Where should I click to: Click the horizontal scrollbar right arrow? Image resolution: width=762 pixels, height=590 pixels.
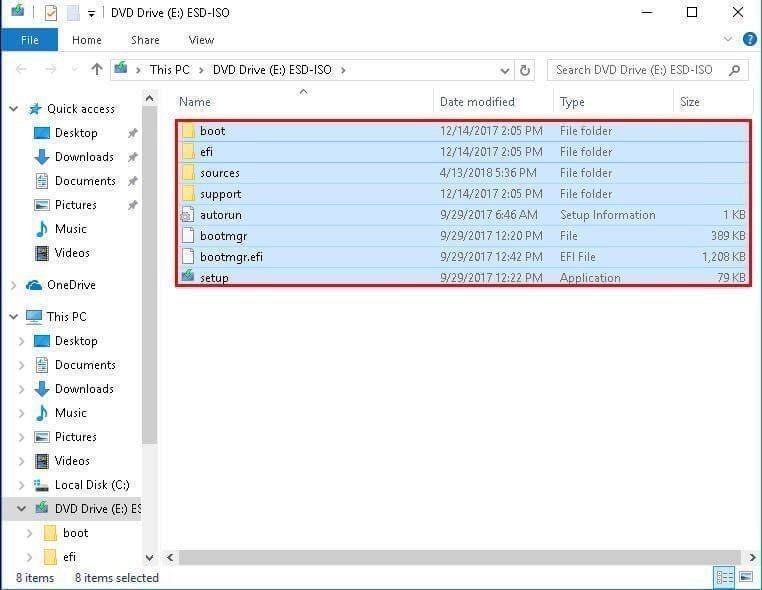coord(752,557)
